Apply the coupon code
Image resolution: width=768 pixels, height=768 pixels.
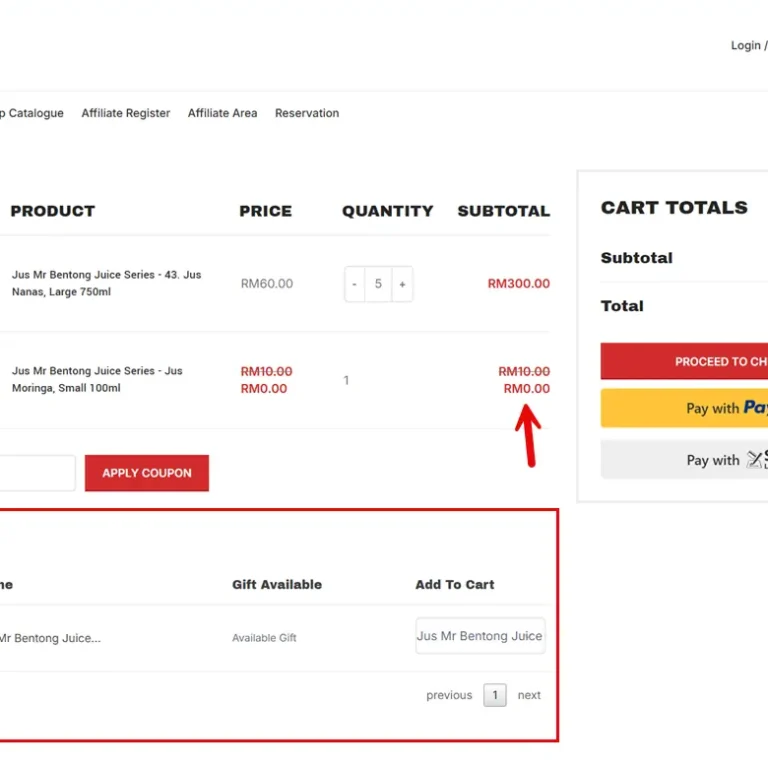click(147, 473)
